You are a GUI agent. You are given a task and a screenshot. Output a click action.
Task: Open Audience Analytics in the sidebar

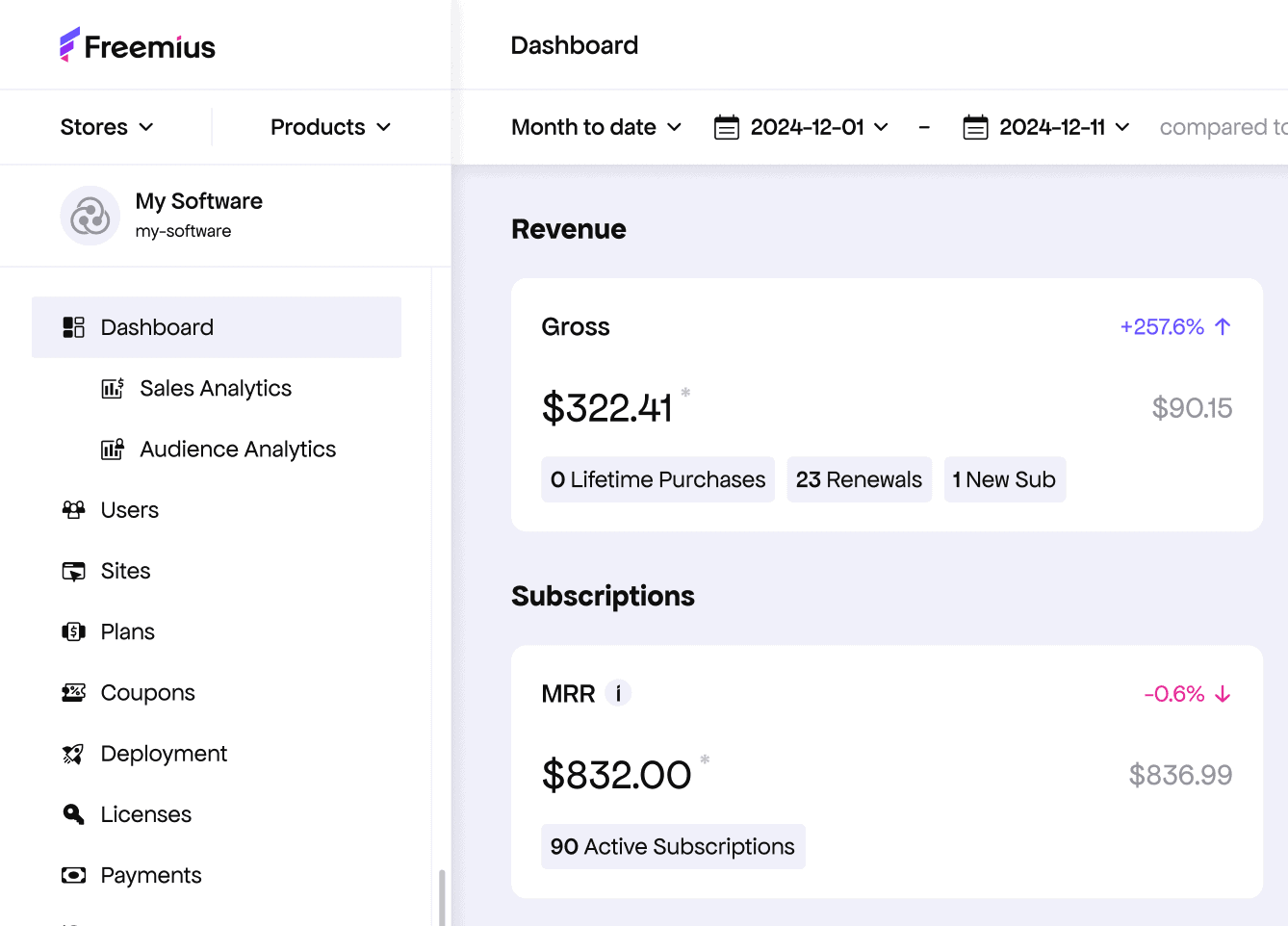pos(238,450)
